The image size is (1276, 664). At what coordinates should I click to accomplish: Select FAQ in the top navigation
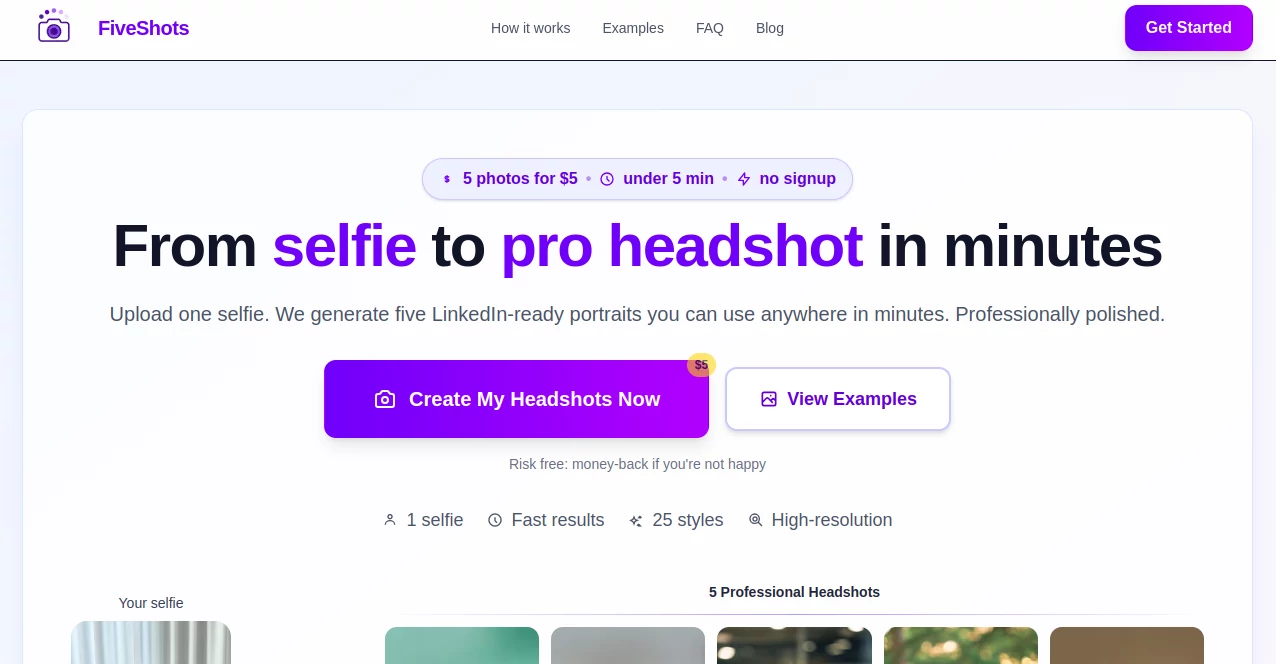point(709,28)
